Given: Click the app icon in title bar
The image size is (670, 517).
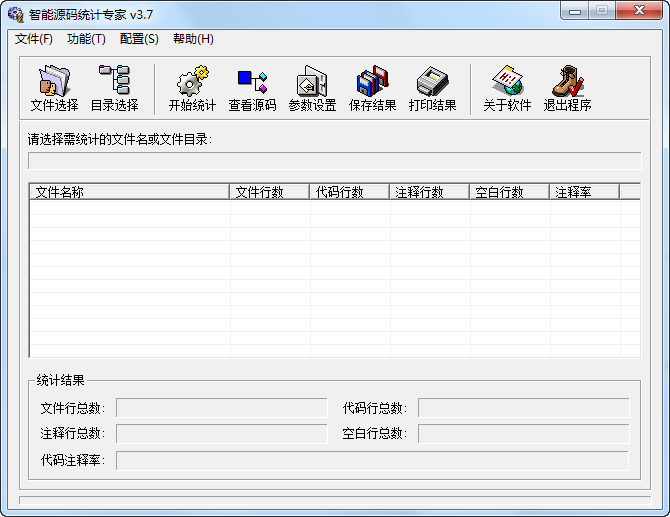Looking at the screenshot, I should tap(16, 15).
